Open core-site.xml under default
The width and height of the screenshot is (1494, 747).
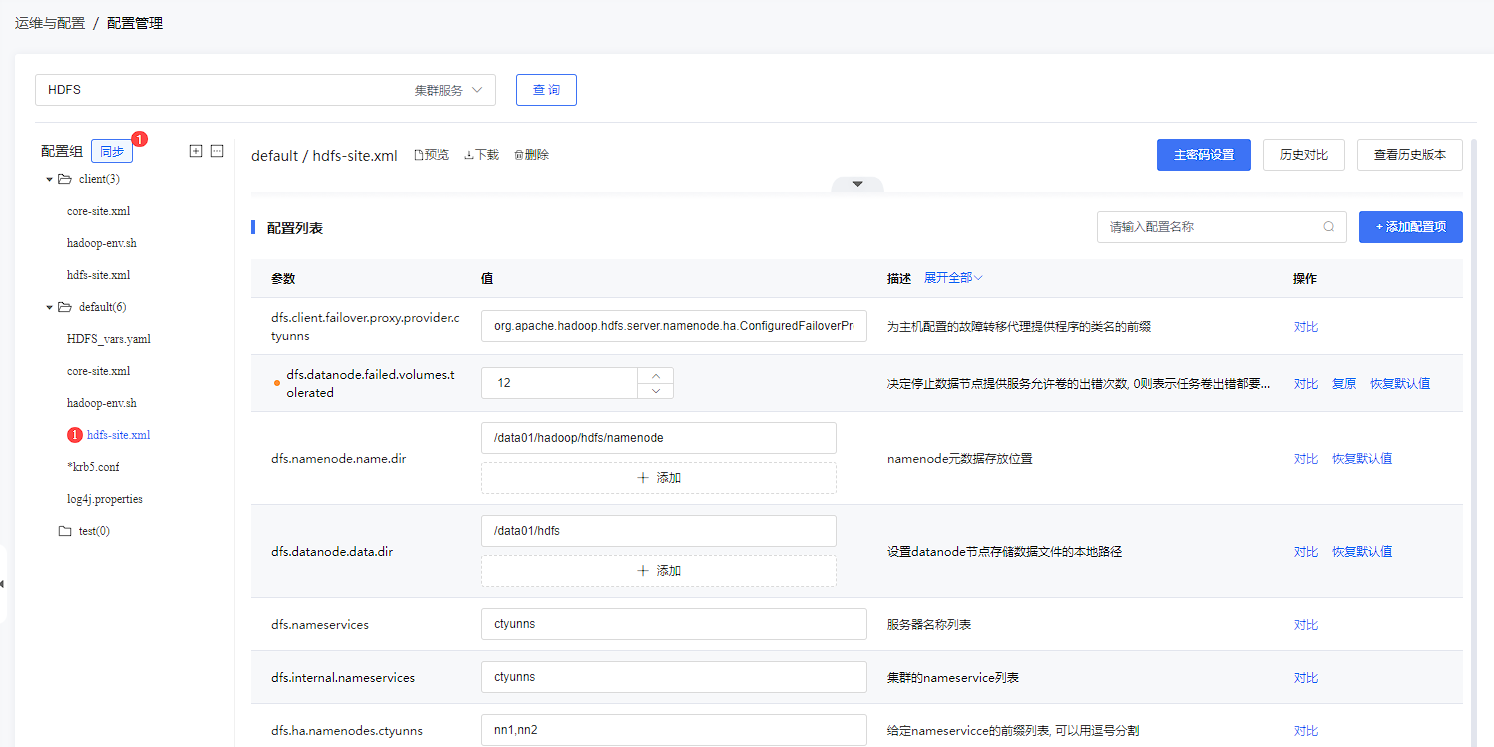pos(98,371)
